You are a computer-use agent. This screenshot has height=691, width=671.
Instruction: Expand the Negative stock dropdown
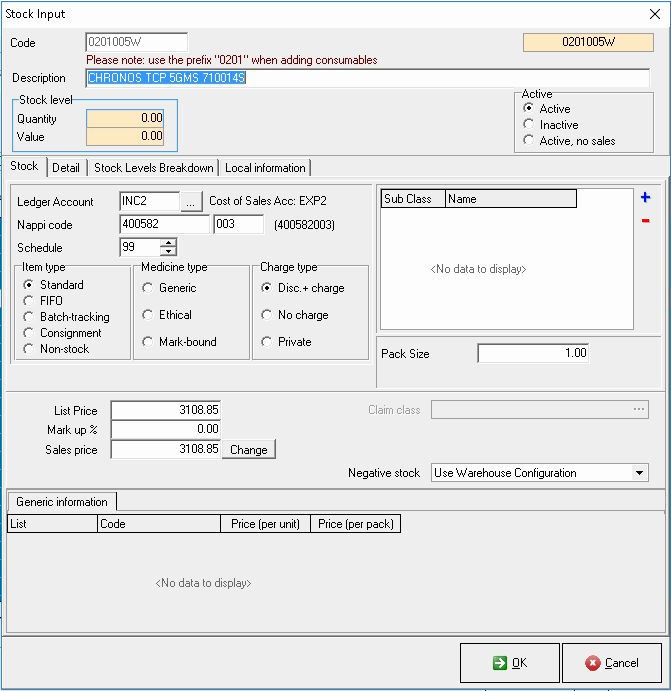tap(640, 473)
